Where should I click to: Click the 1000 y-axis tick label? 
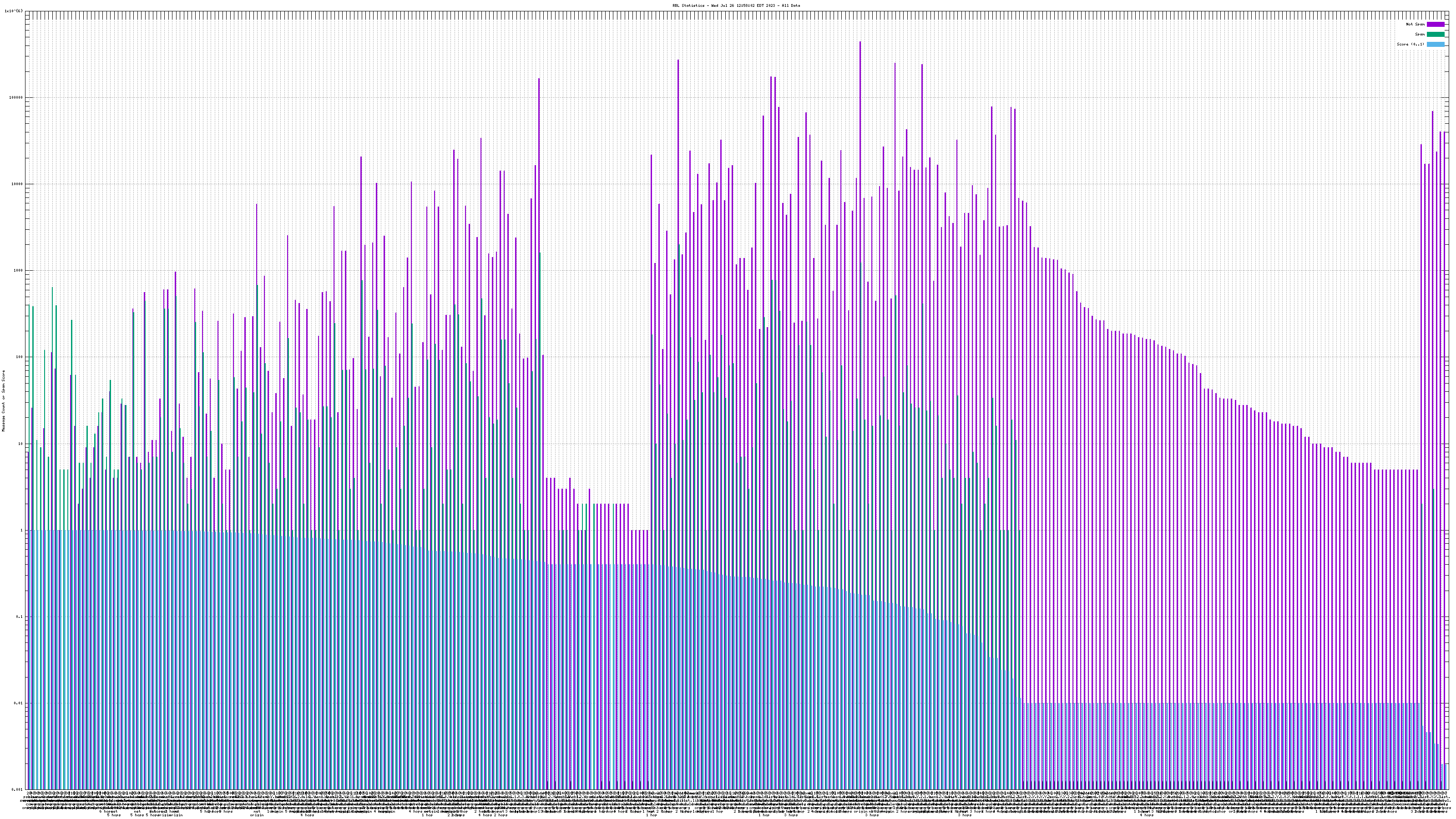(x=18, y=270)
